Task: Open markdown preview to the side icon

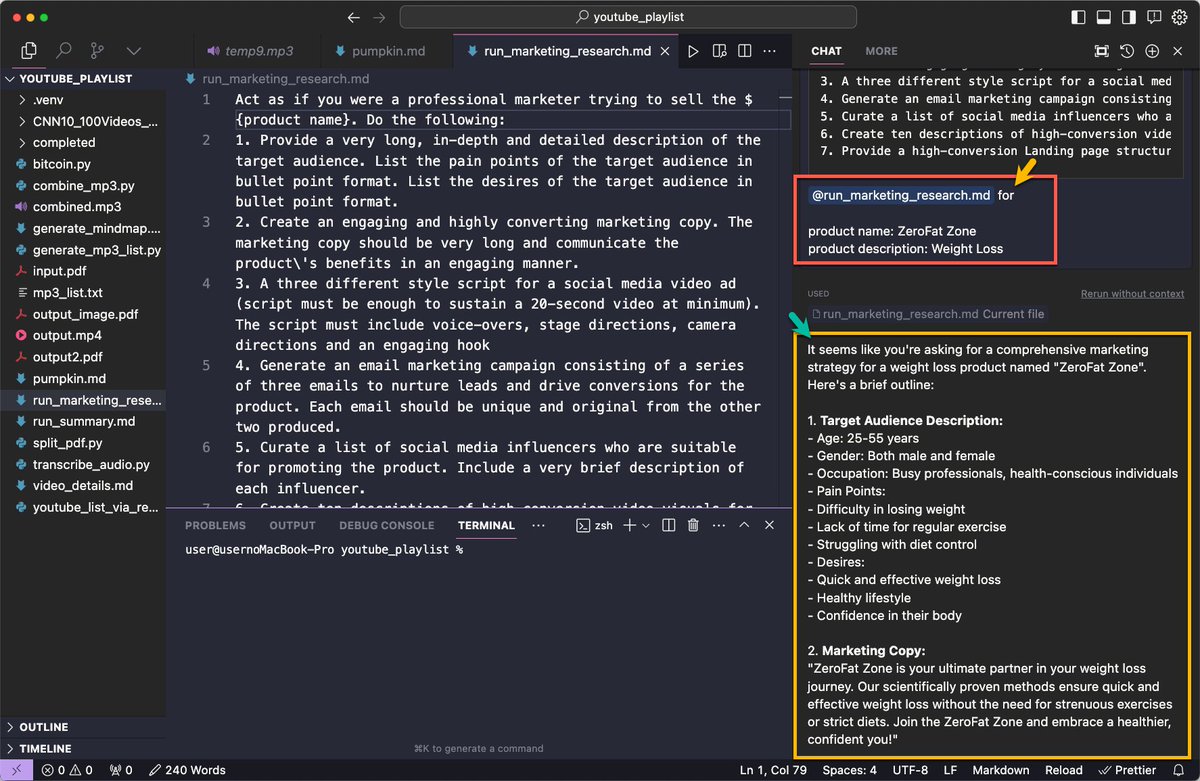Action: coord(719,51)
